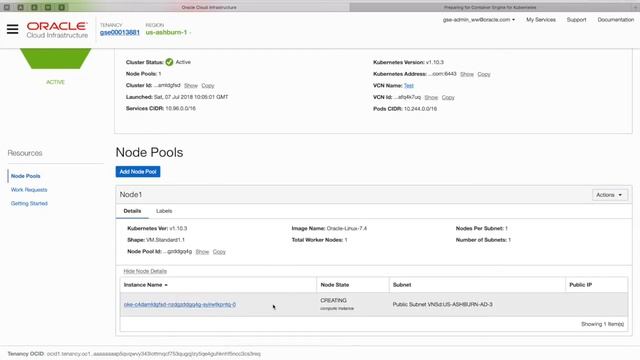Open the Test VCN Name link

coord(409,86)
